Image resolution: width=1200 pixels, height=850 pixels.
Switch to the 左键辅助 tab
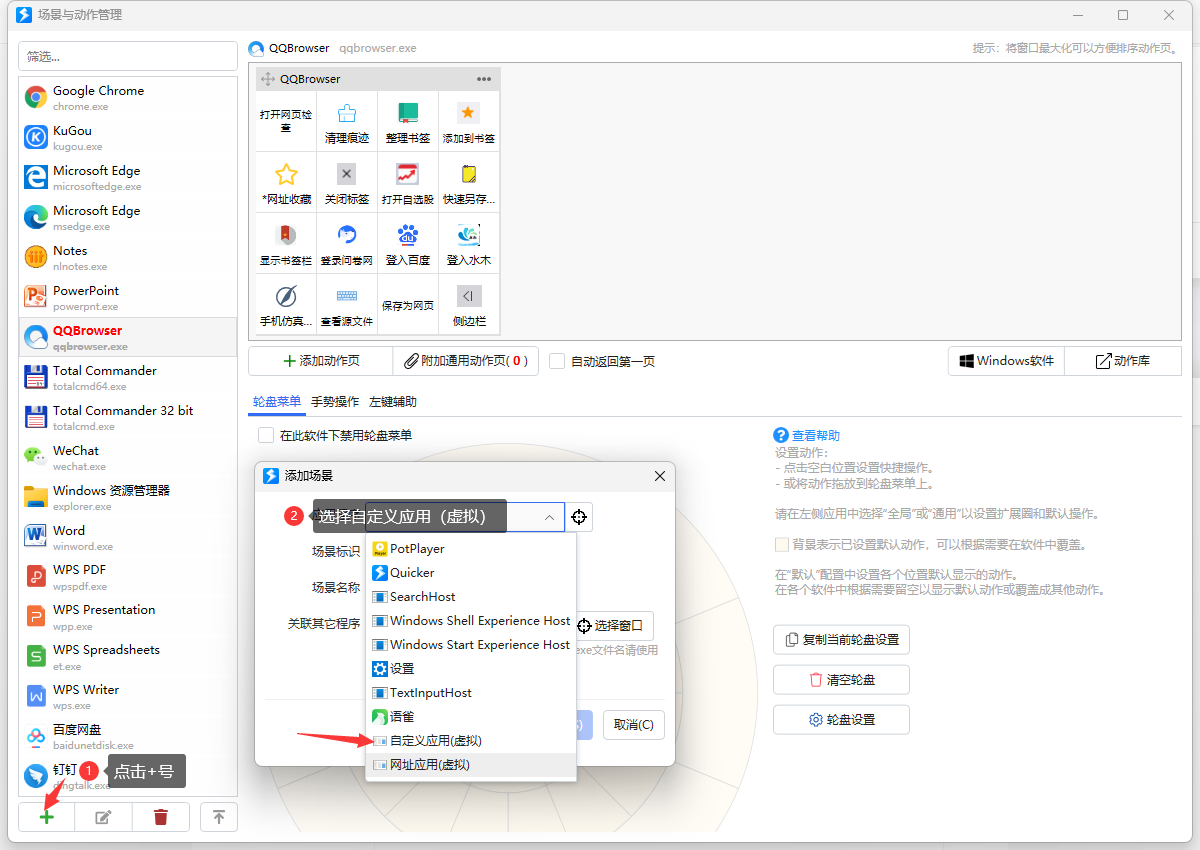tap(393, 401)
